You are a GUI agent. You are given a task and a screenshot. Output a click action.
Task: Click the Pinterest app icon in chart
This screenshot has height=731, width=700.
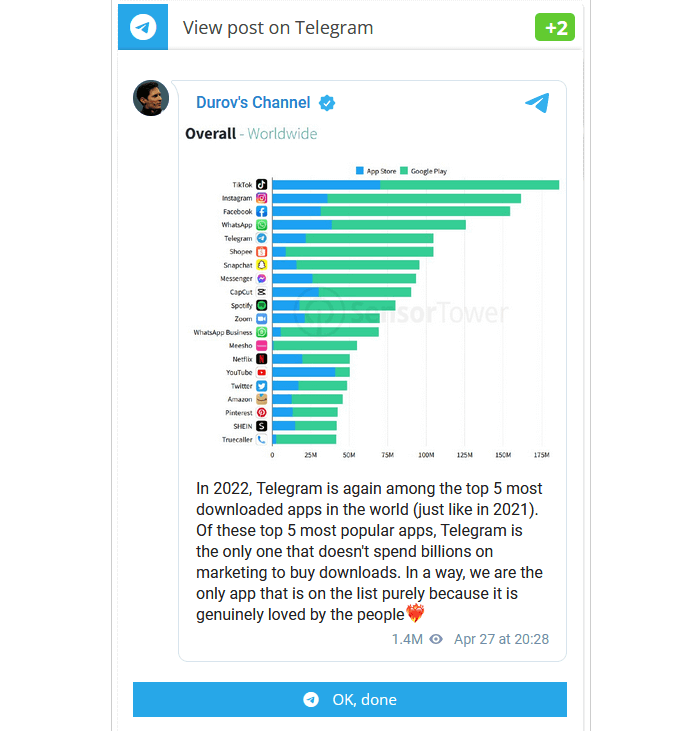[262, 413]
